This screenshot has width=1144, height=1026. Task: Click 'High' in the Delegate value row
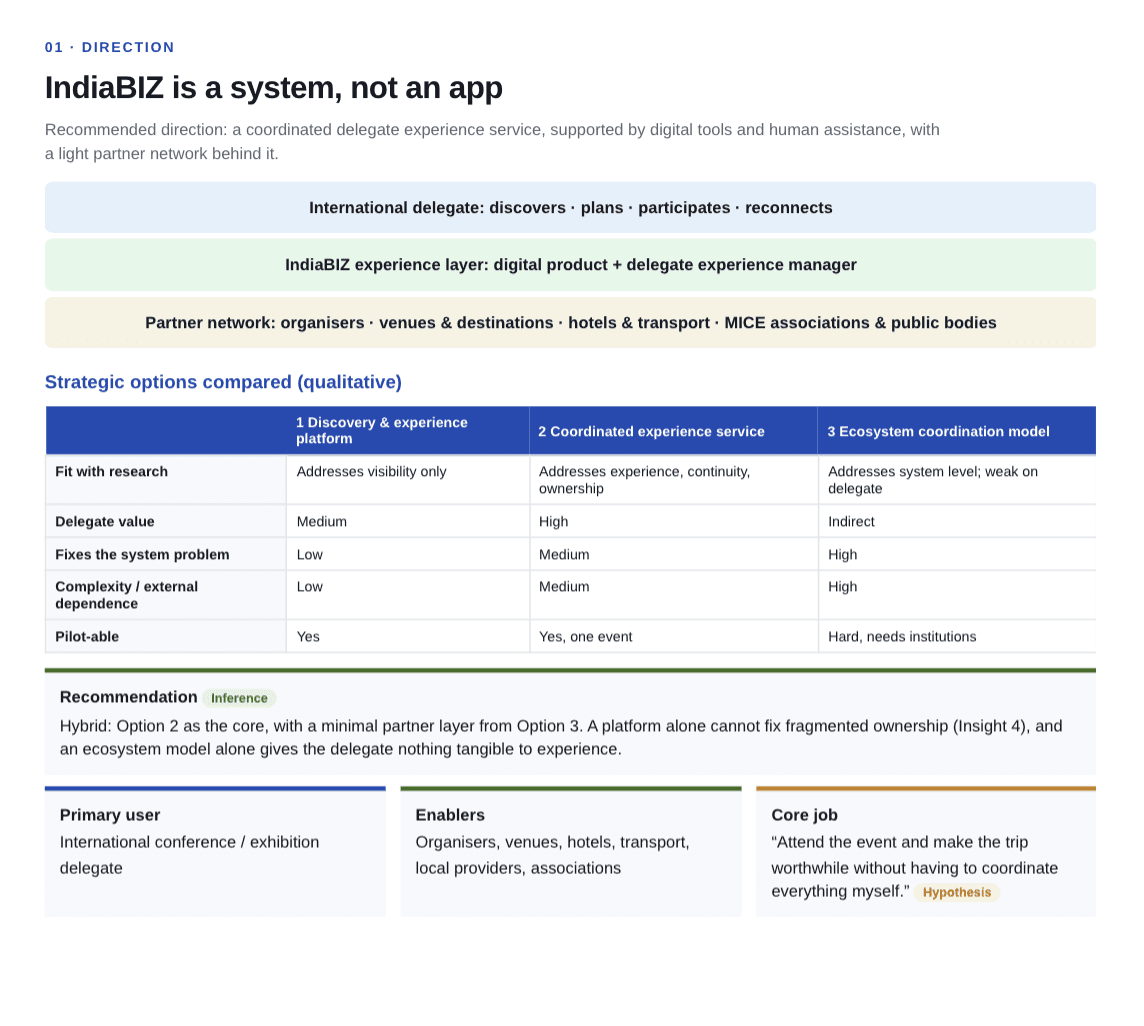(x=554, y=522)
